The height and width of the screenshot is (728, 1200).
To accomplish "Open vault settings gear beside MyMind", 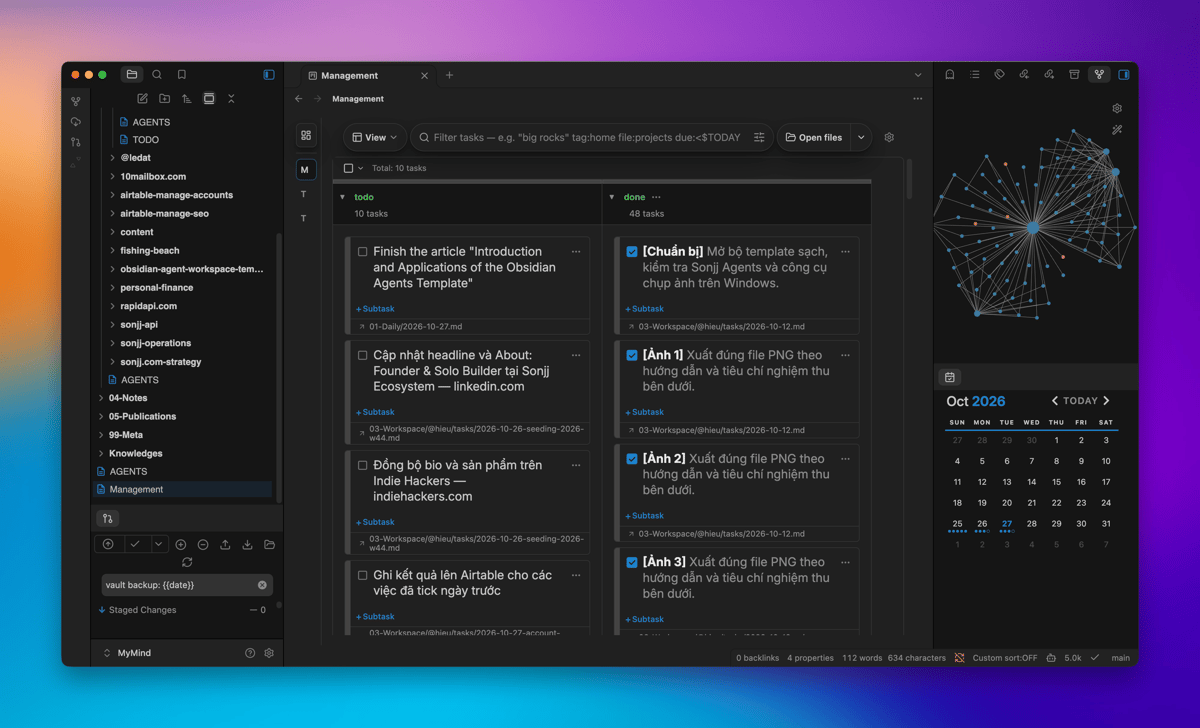I will 269,653.
